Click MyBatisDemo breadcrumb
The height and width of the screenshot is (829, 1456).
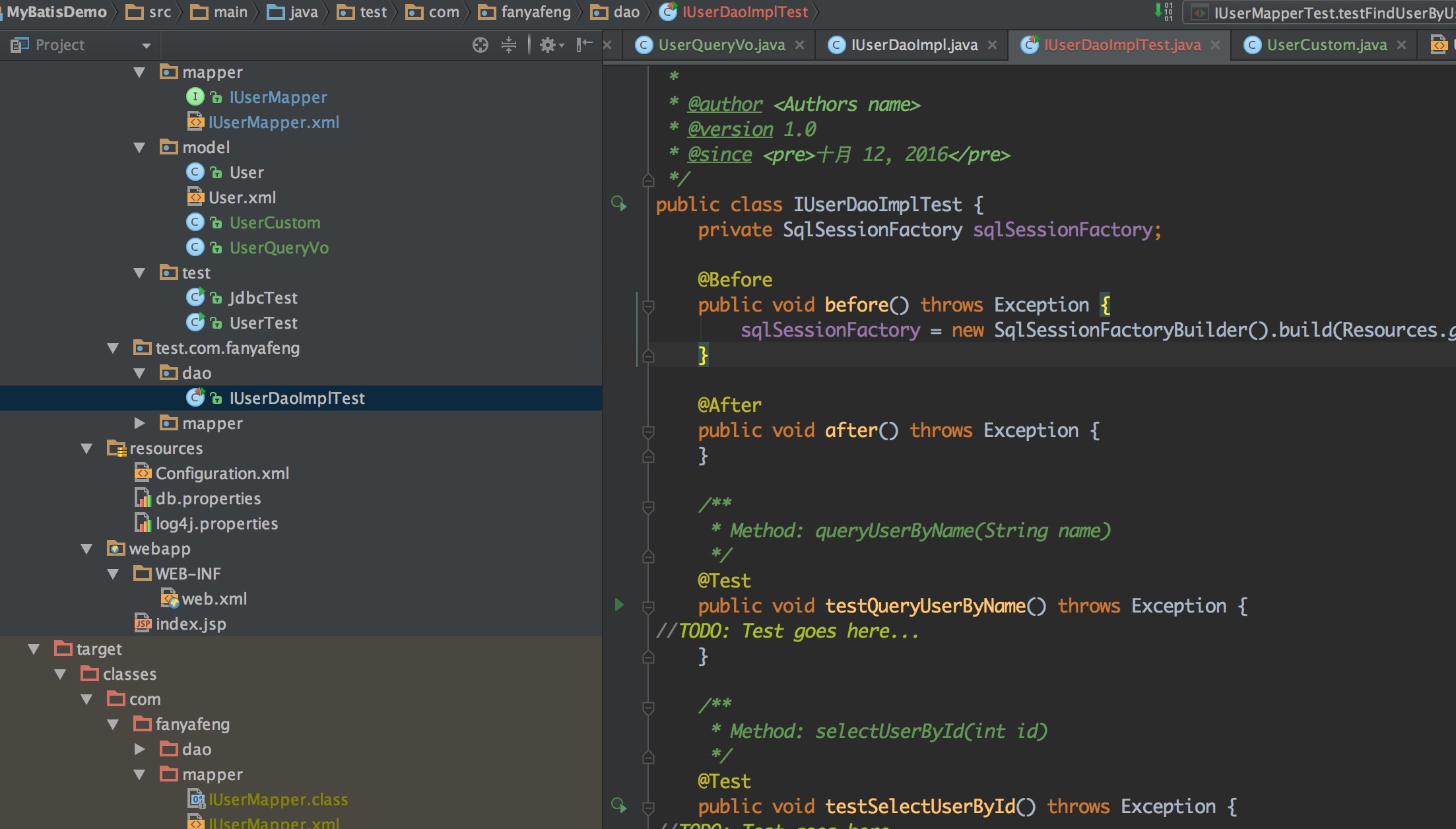(x=57, y=12)
